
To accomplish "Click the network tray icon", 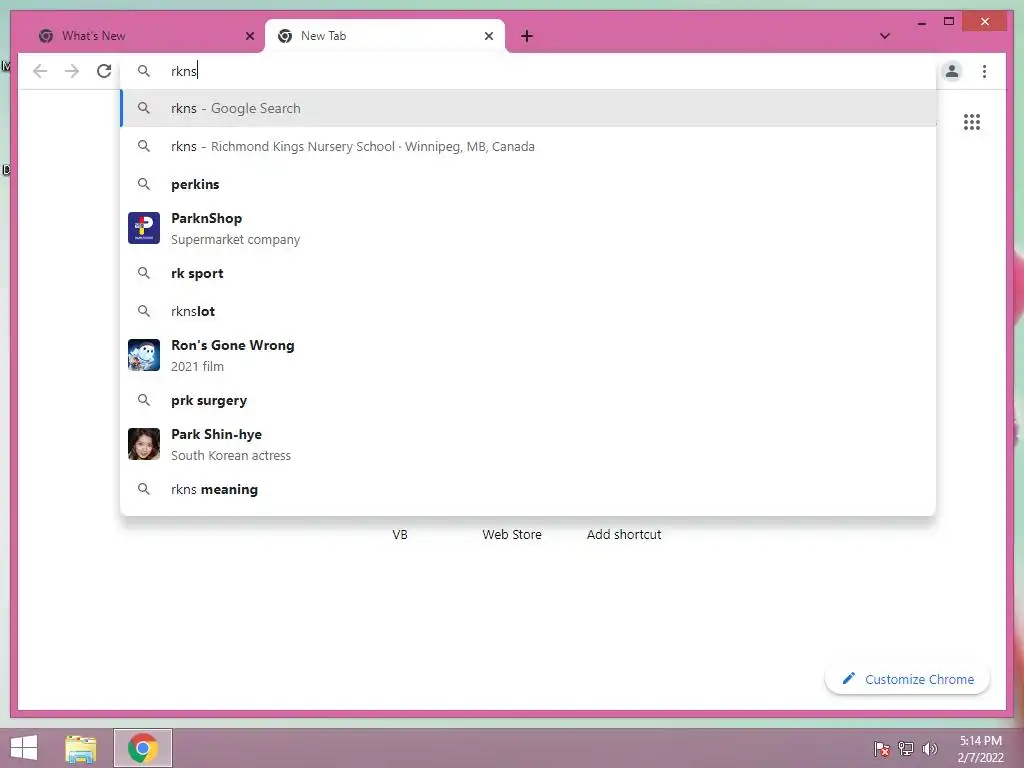I will [x=906, y=749].
